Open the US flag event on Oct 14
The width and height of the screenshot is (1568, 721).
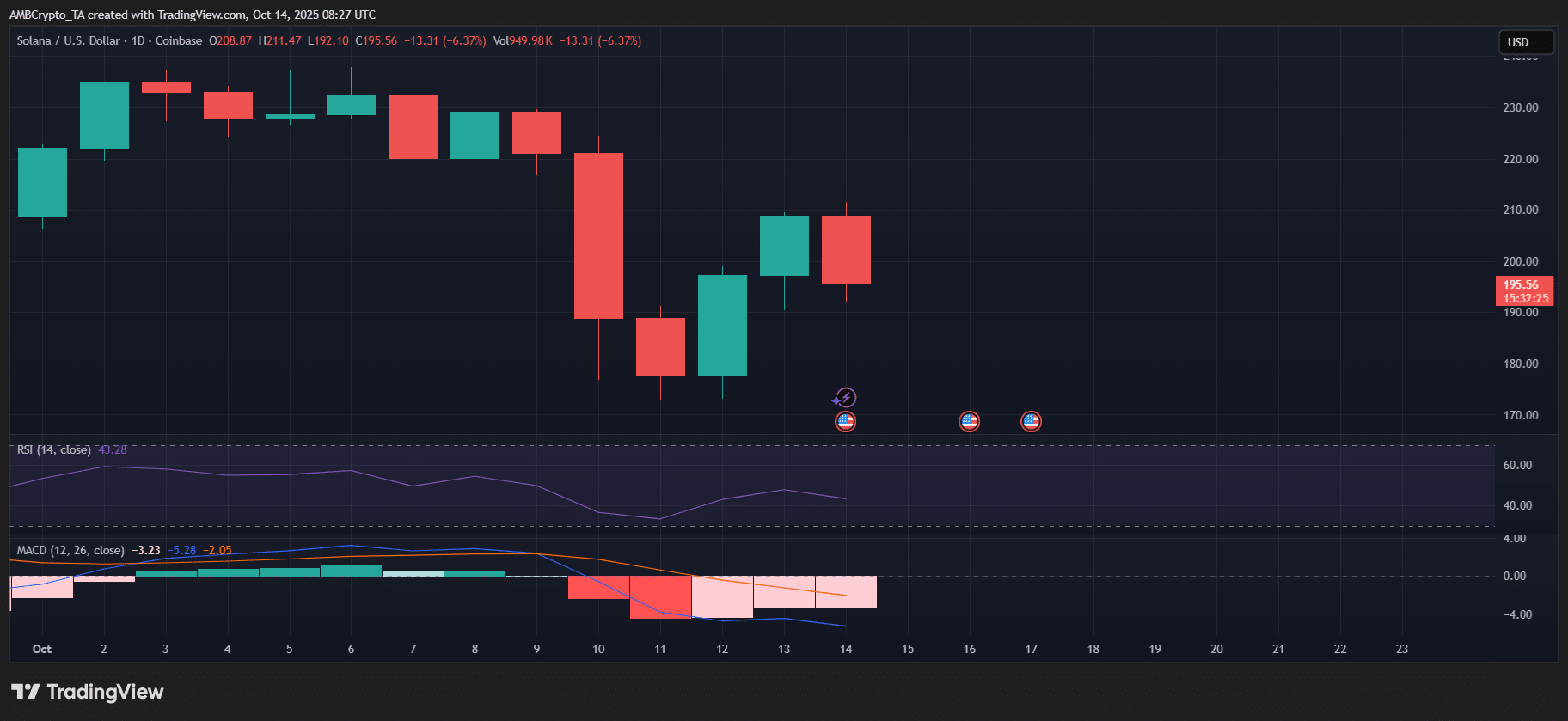coord(846,421)
